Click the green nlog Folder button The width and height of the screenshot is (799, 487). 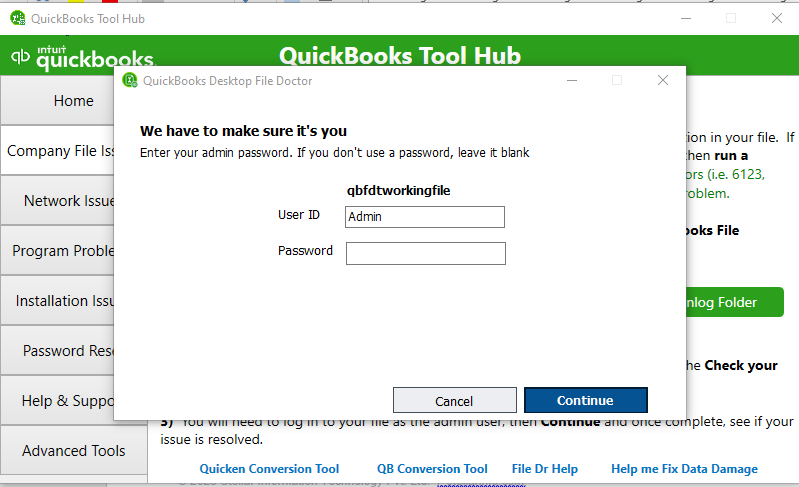click(734, 302)
